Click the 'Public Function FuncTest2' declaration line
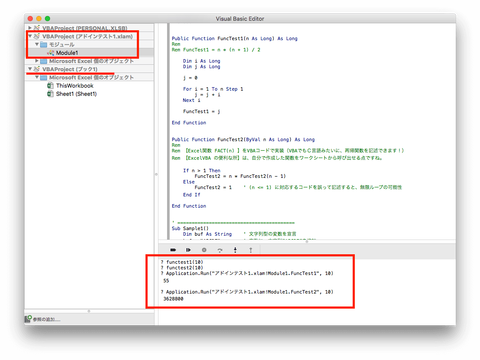480x360 pixels. click(x=243, y=139)
